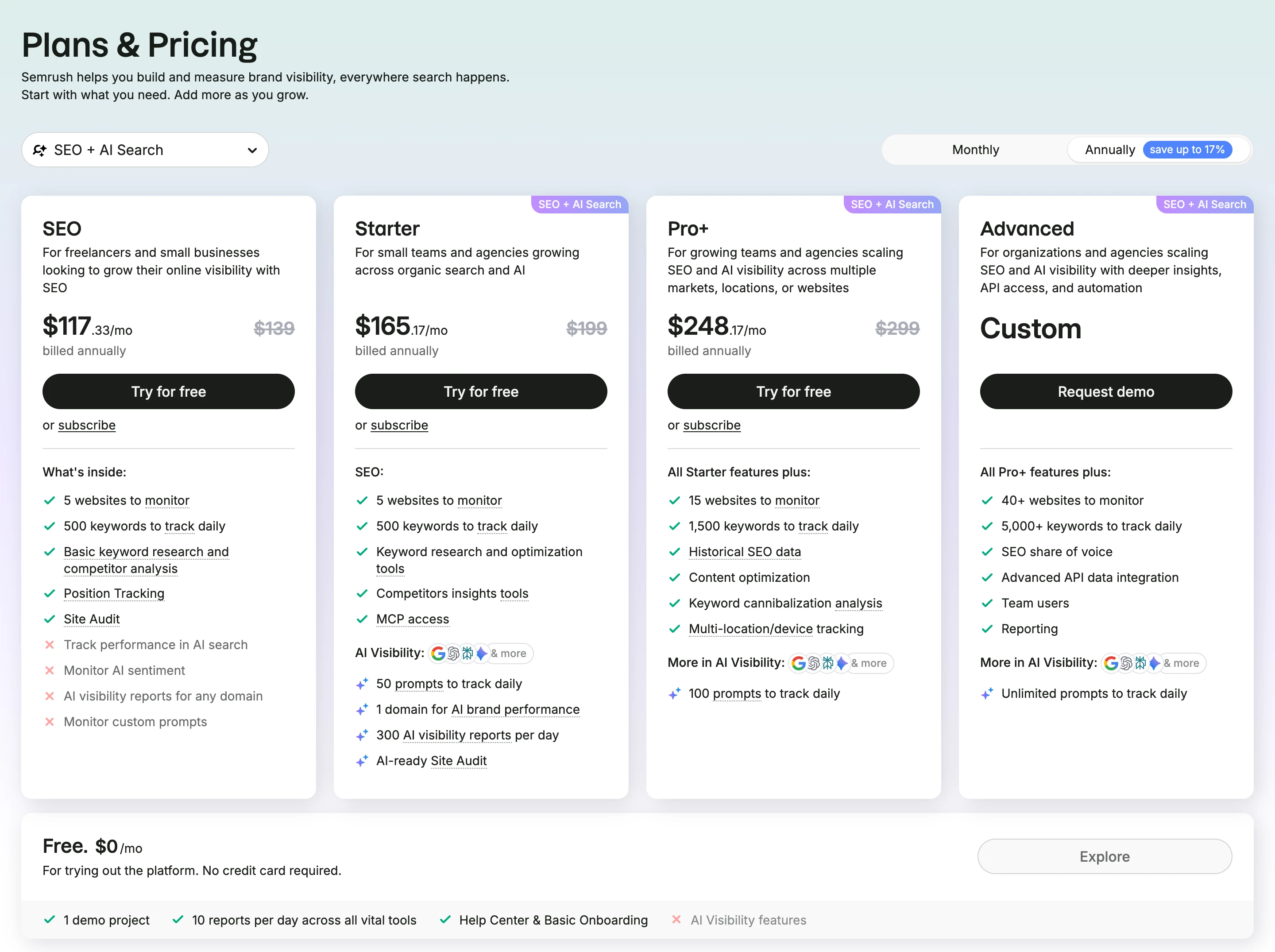Switch billing to Monthly
The image size is (1275, 952).
975,150
